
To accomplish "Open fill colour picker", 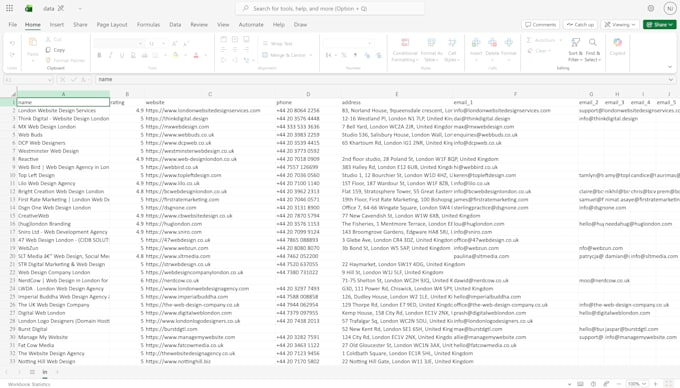I will coord(175,55).
